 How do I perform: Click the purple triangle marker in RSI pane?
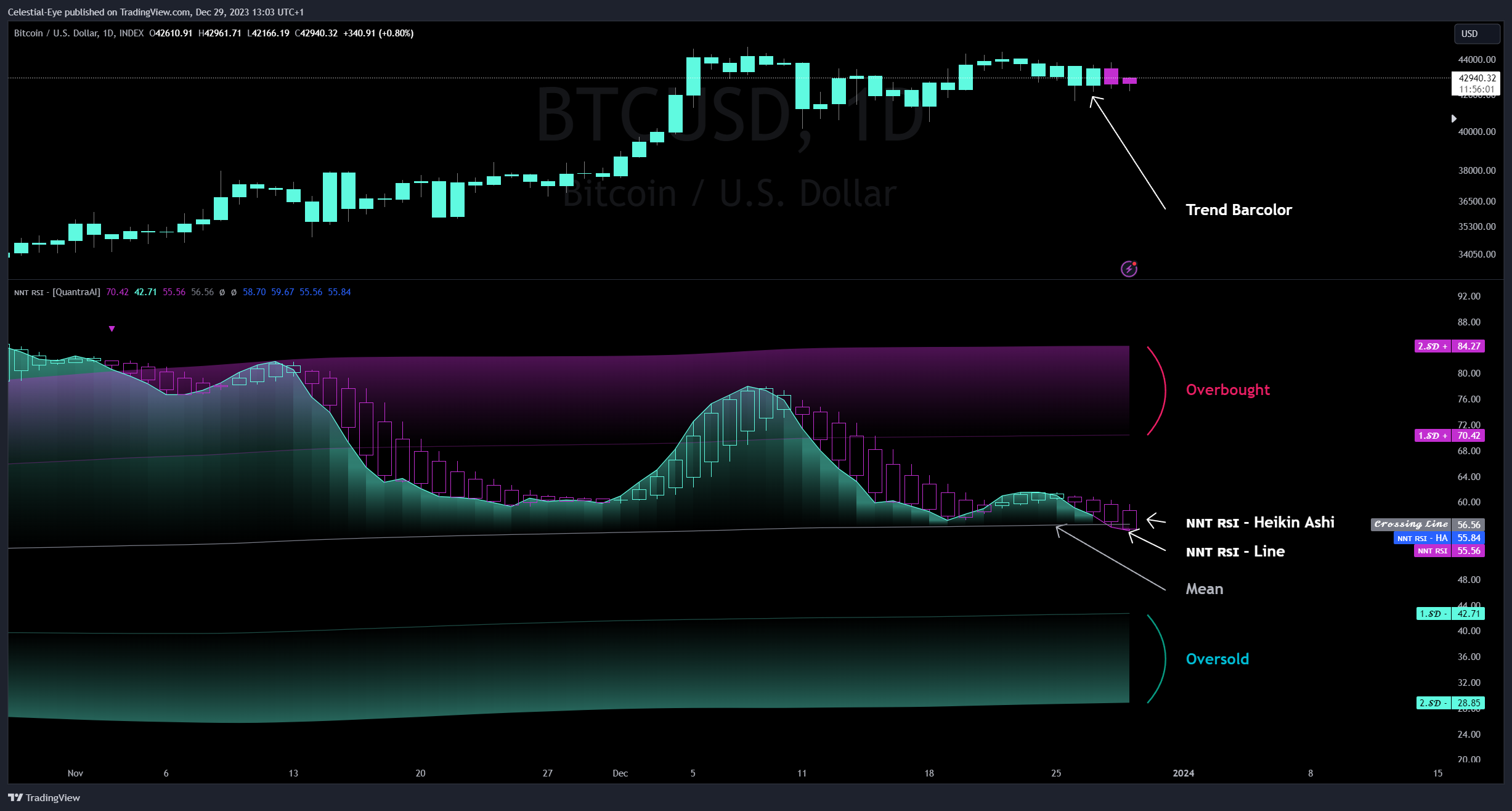112,329
